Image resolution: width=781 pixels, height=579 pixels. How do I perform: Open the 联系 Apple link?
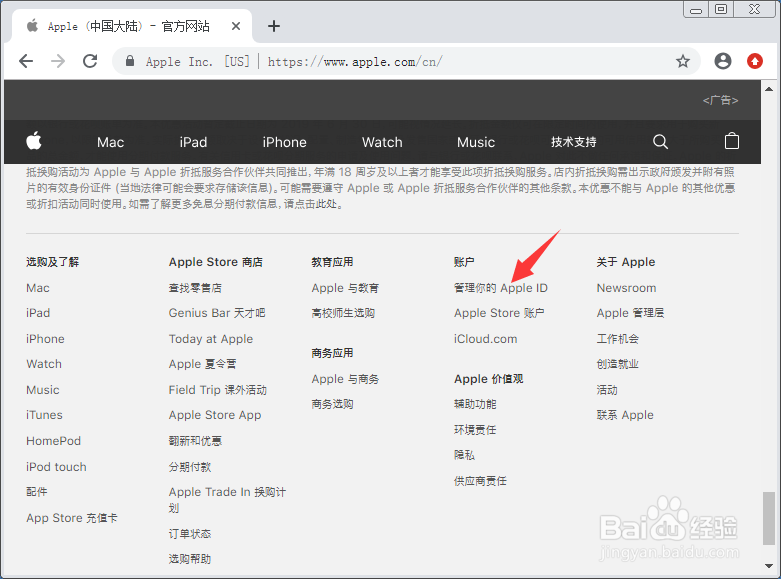[625, 415]
